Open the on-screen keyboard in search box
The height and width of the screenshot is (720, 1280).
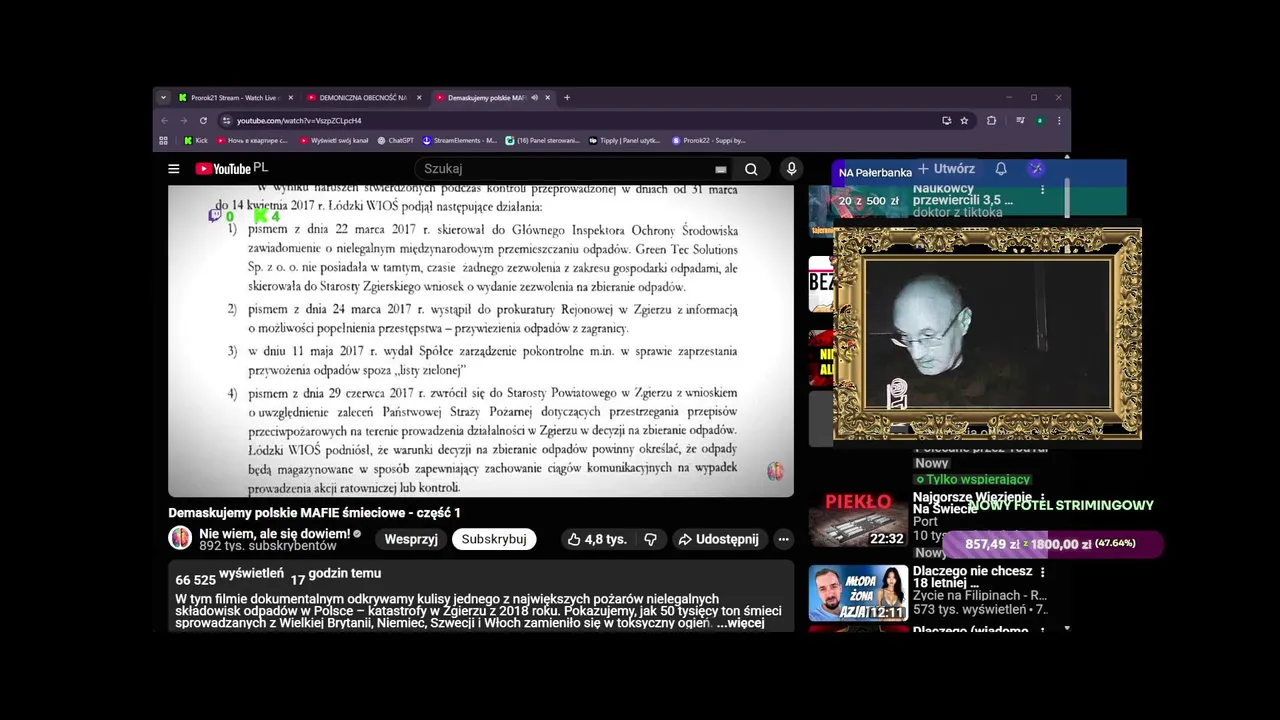(x=720, y=169)
